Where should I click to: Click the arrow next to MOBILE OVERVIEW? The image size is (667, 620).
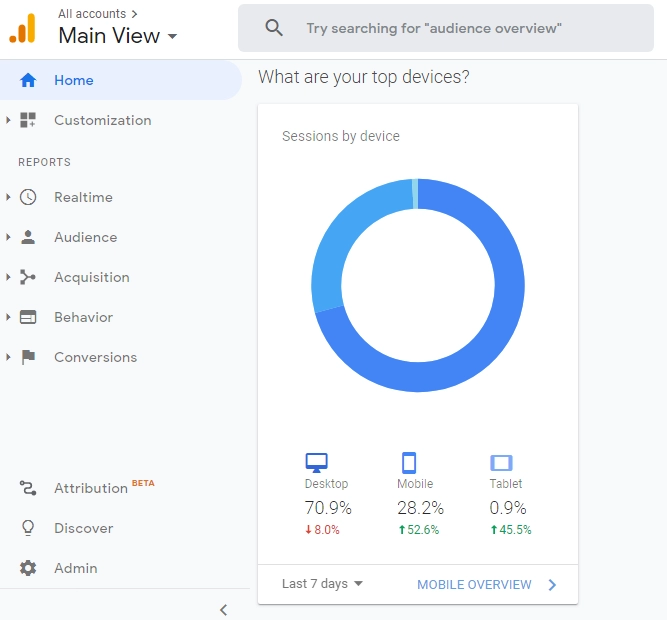click(552, 585)
